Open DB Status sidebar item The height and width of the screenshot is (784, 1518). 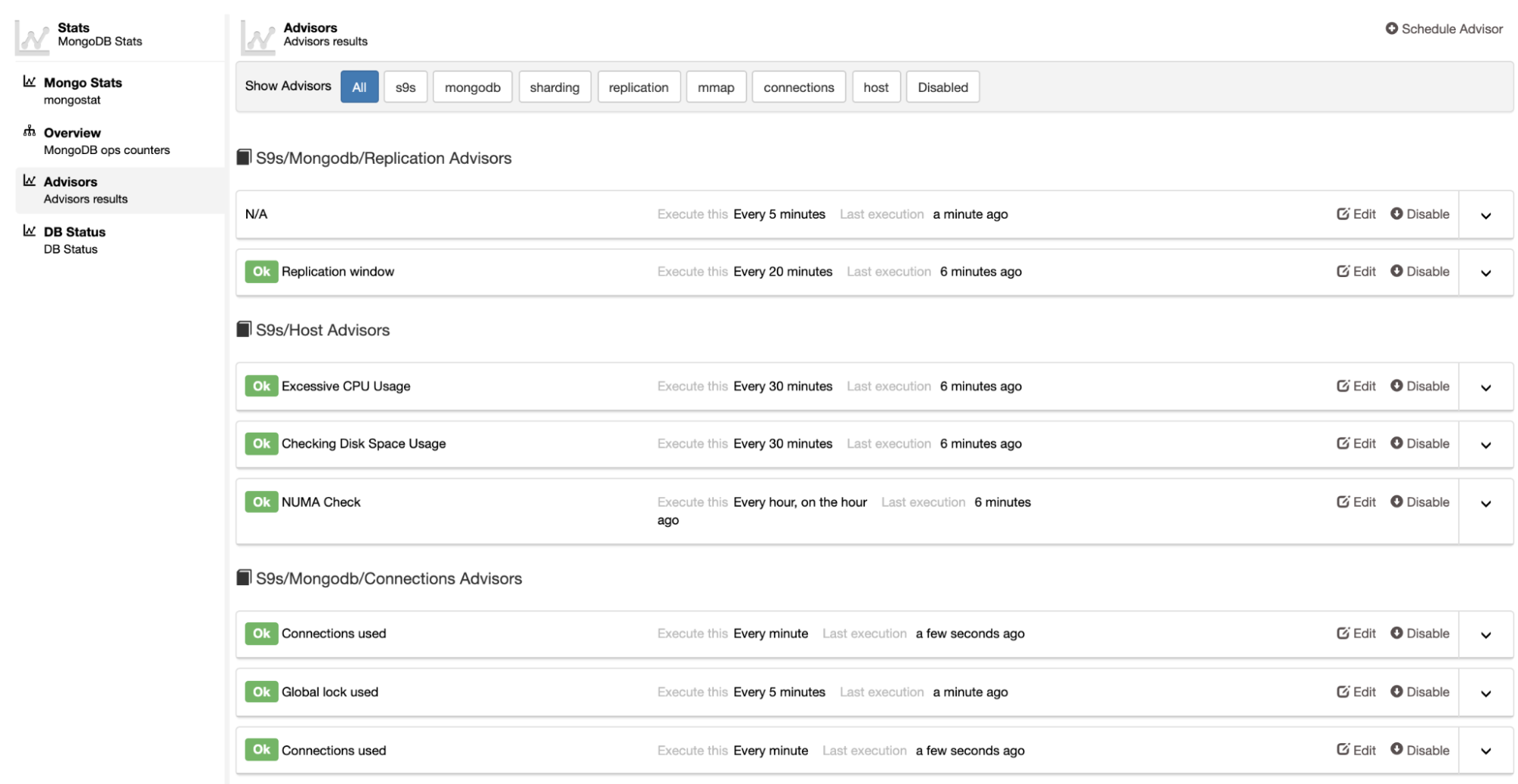74,240
